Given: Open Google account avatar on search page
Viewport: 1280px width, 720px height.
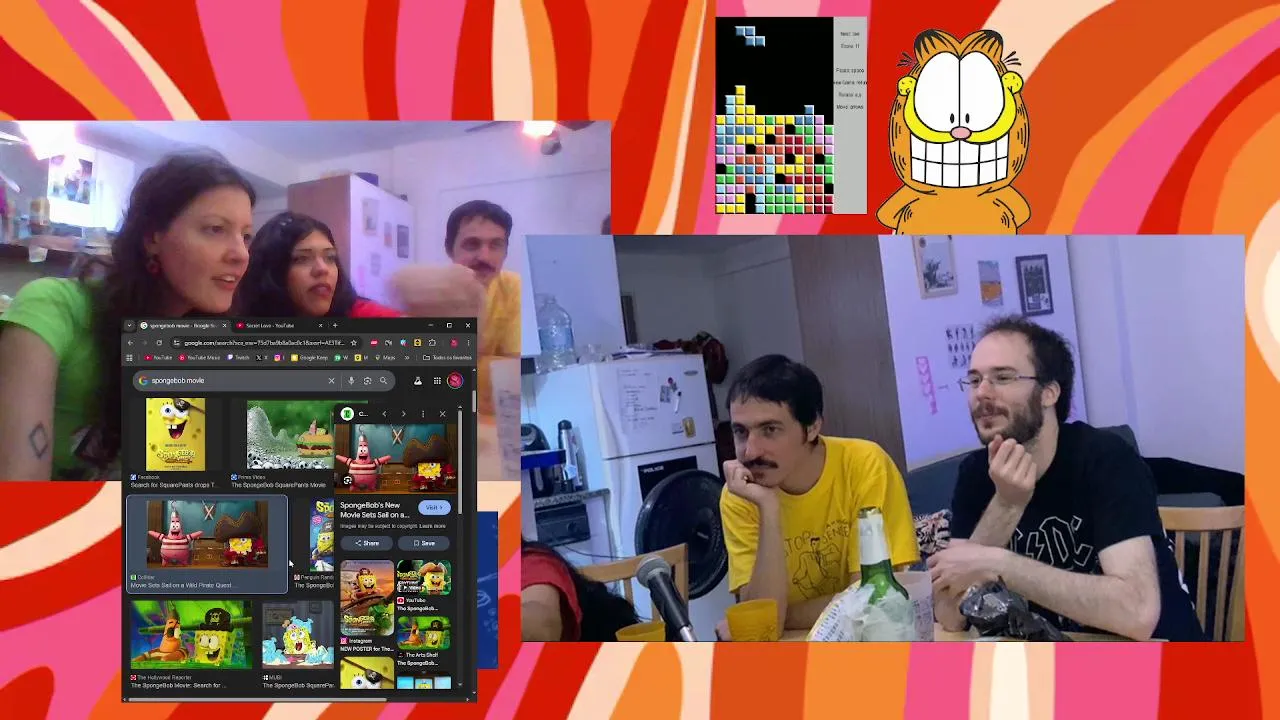Looking at the screenshot, I should [455, 381].
